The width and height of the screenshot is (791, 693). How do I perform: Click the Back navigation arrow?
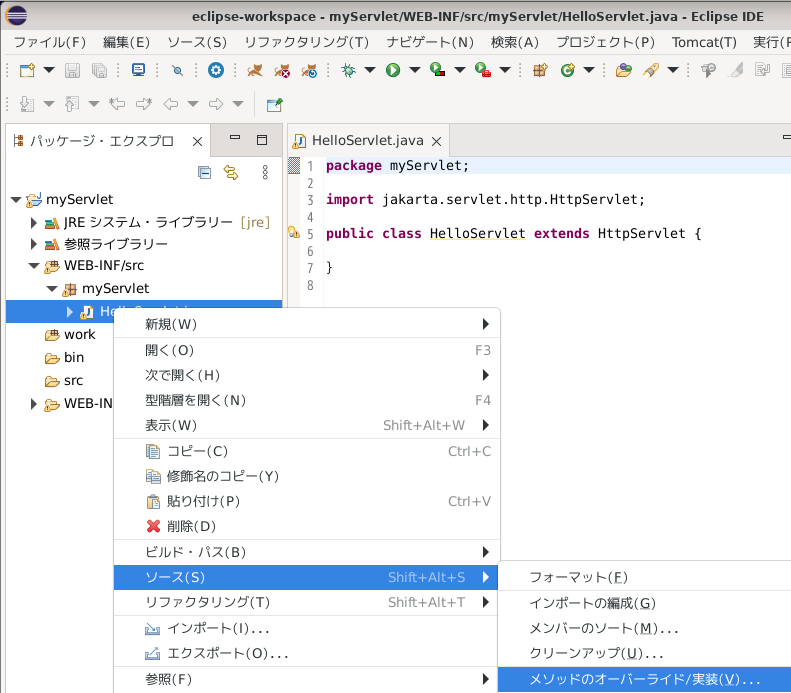point(171,104)
